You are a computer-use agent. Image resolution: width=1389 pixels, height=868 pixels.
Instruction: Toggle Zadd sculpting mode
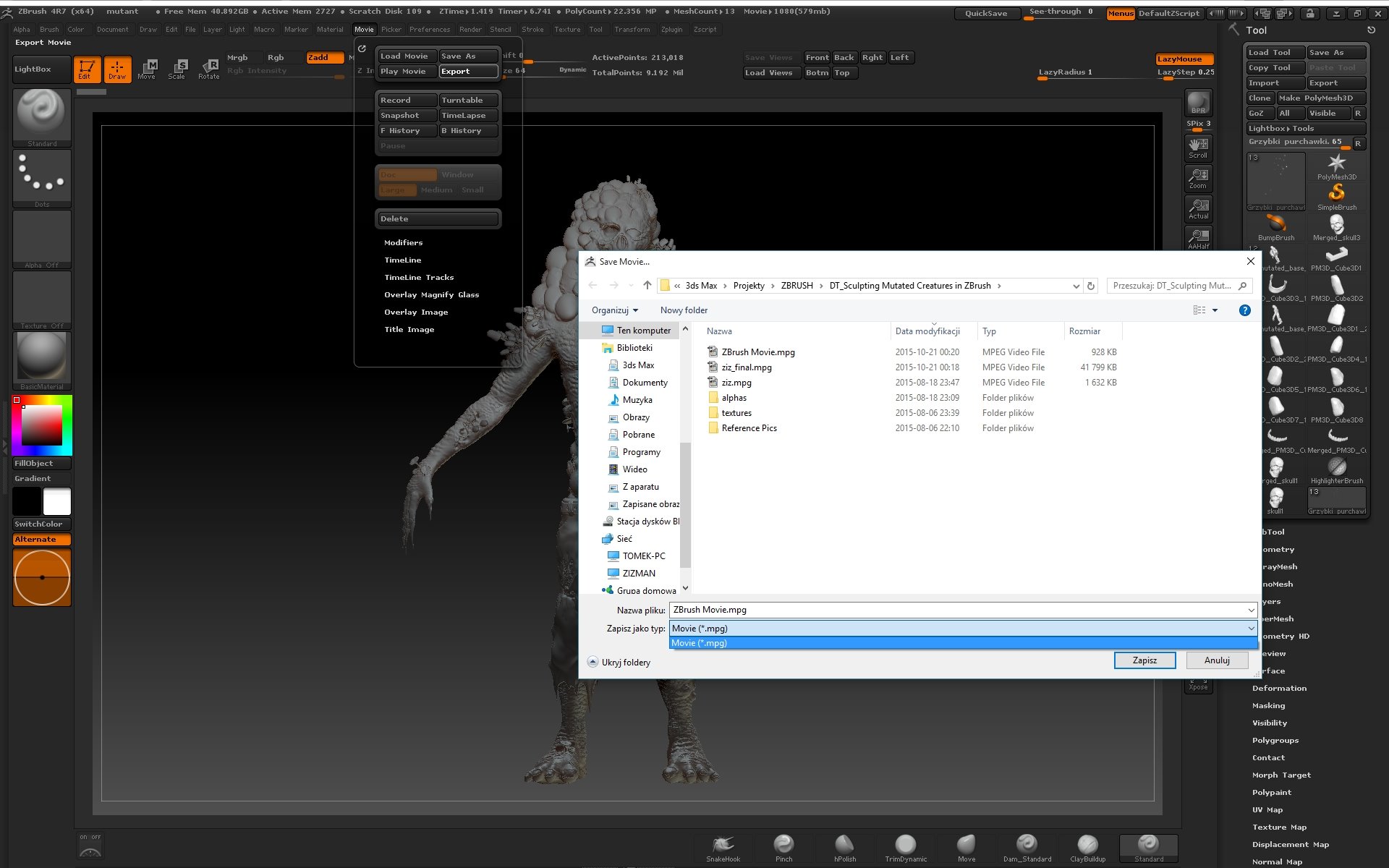pyautogui.click(x=323, y=57)
